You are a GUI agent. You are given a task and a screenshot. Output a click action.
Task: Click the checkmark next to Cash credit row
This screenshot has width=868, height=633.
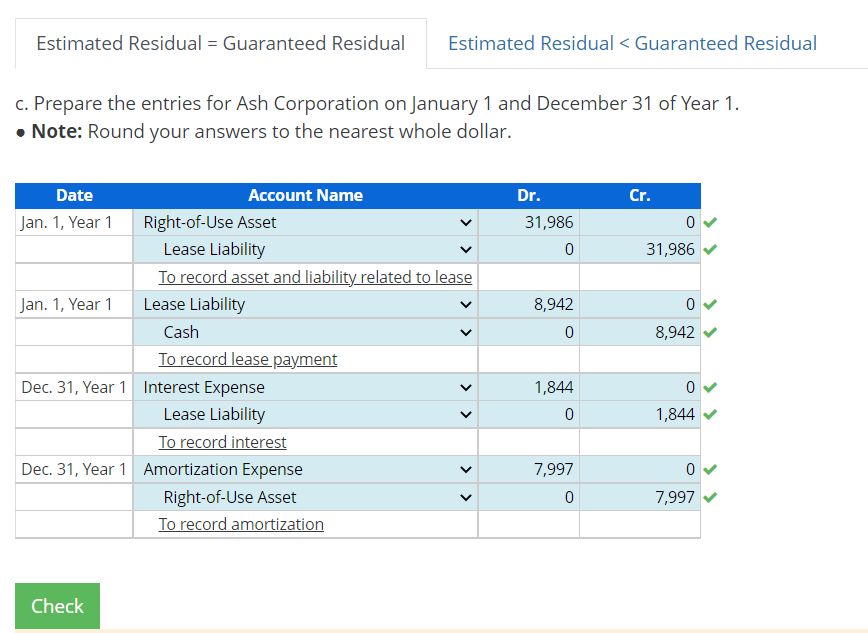(710, 332)
